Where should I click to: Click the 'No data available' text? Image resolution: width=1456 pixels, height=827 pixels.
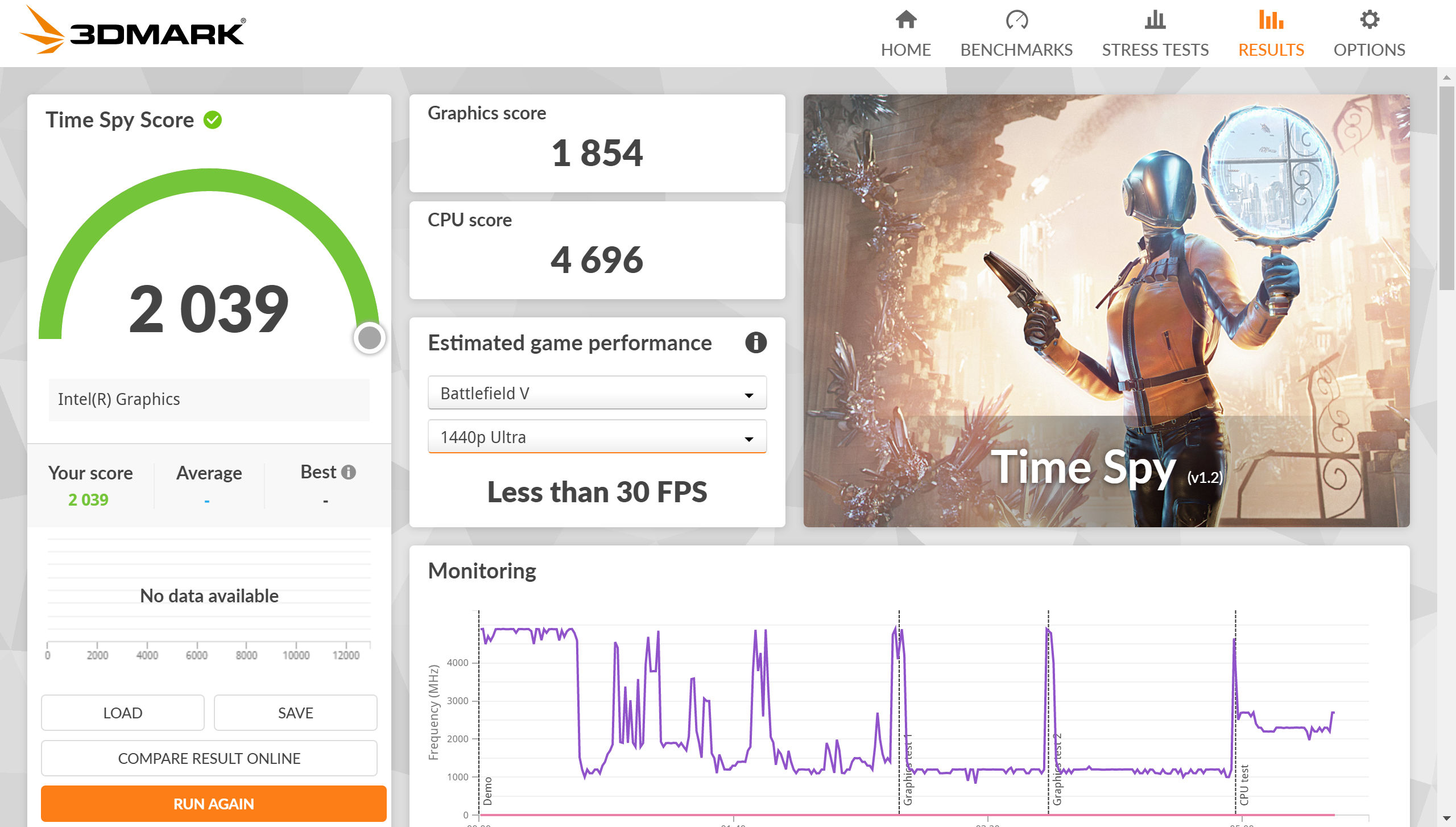[209, 596]
